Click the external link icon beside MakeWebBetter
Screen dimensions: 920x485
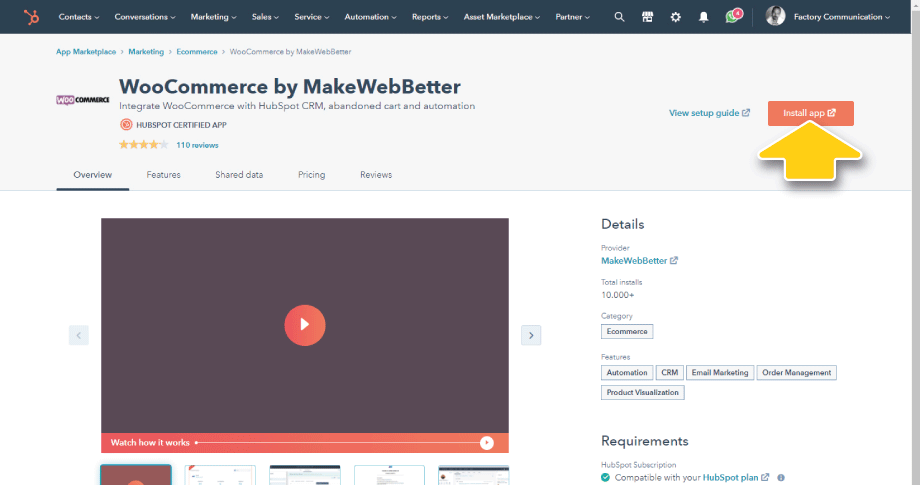point(674,260)
